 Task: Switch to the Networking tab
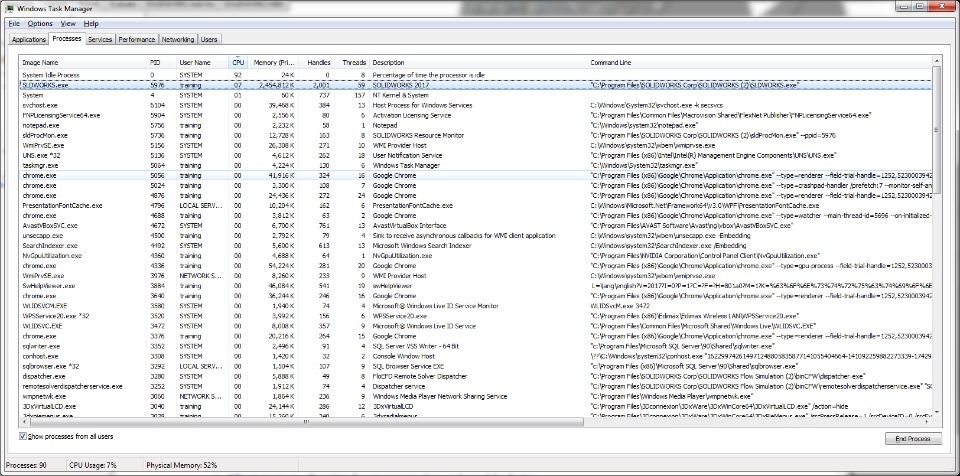pos(178,40)
